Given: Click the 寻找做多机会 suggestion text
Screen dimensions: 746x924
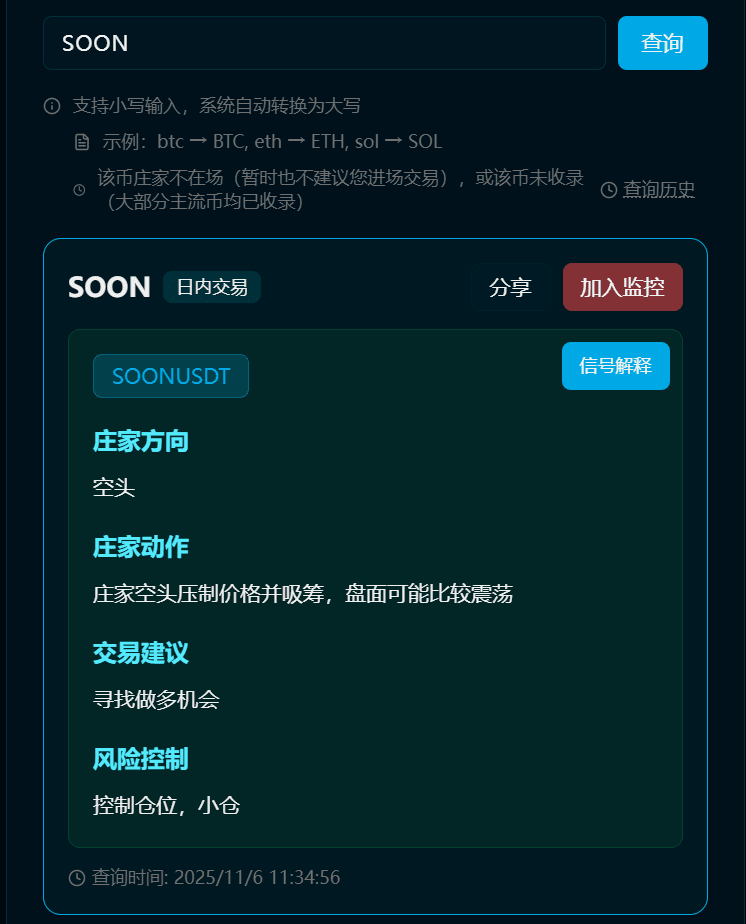Looking at the screenshot, I should click(156, 699).
